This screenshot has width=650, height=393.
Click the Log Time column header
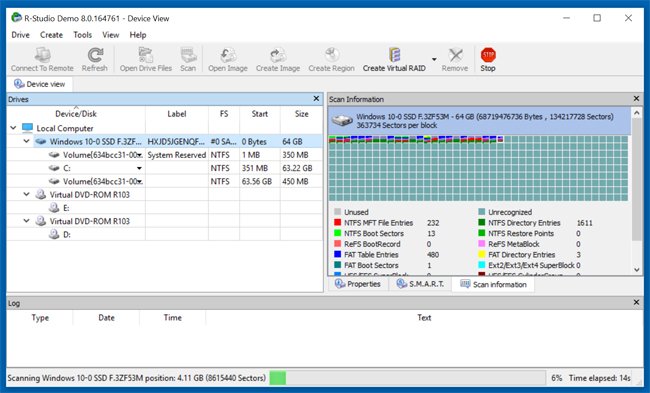click(x=172, y=318)
